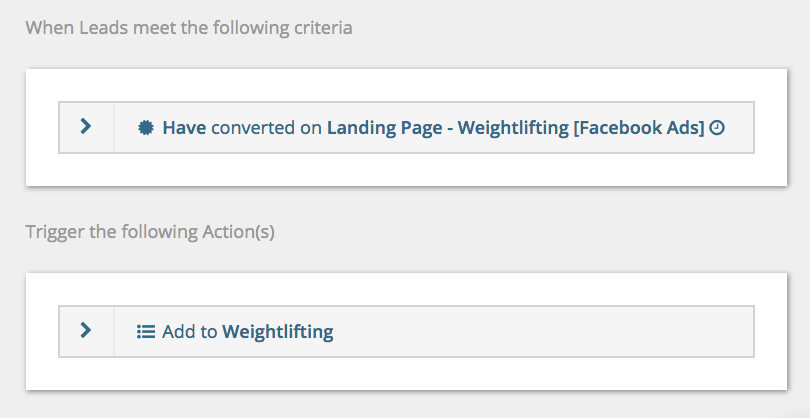Click the badge icon before Have
This screenshot has width=810, height=418.
[x=146, y=128]
